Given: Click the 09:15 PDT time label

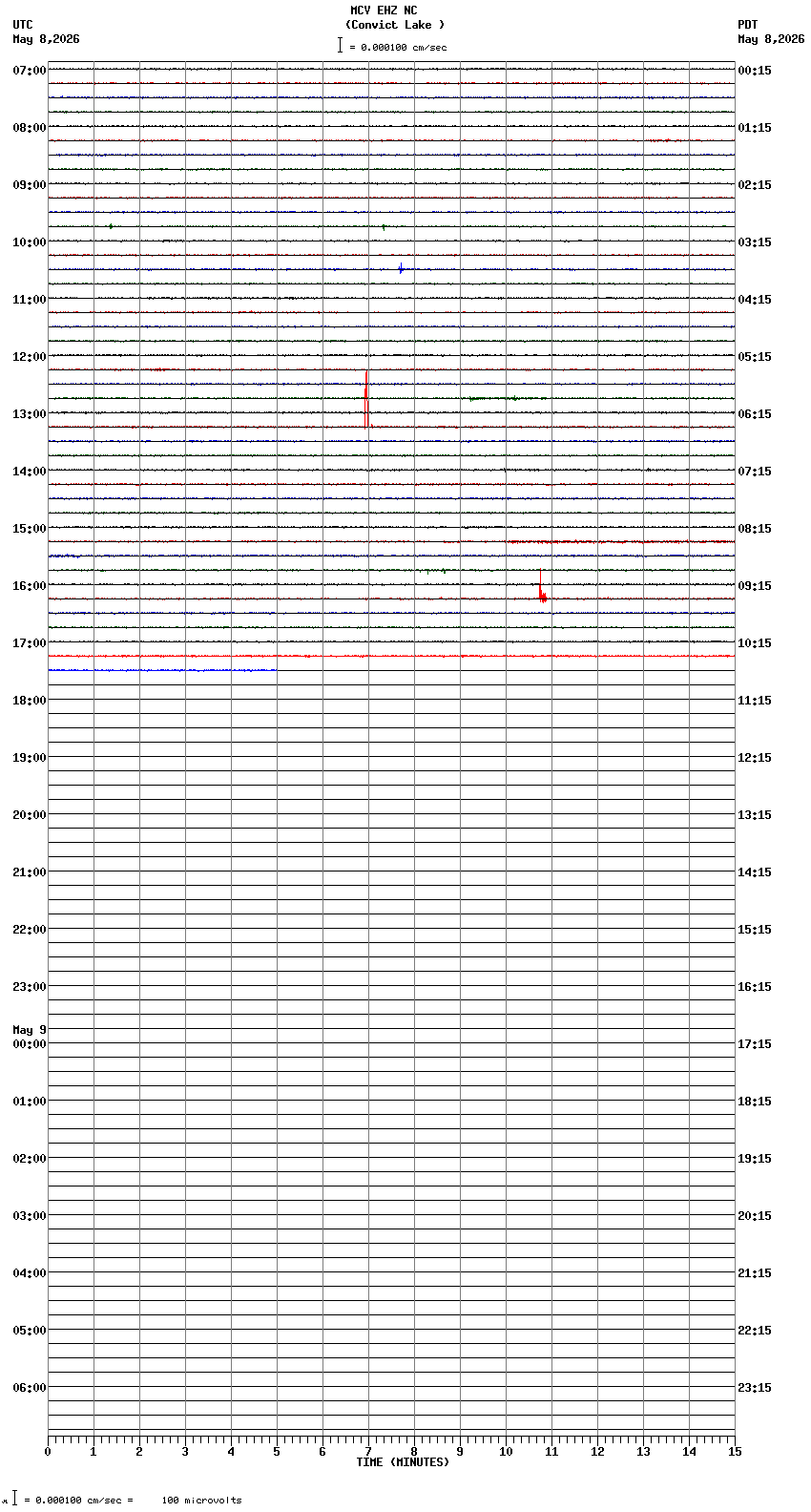Looking at the screenshot, I should 755,586.
